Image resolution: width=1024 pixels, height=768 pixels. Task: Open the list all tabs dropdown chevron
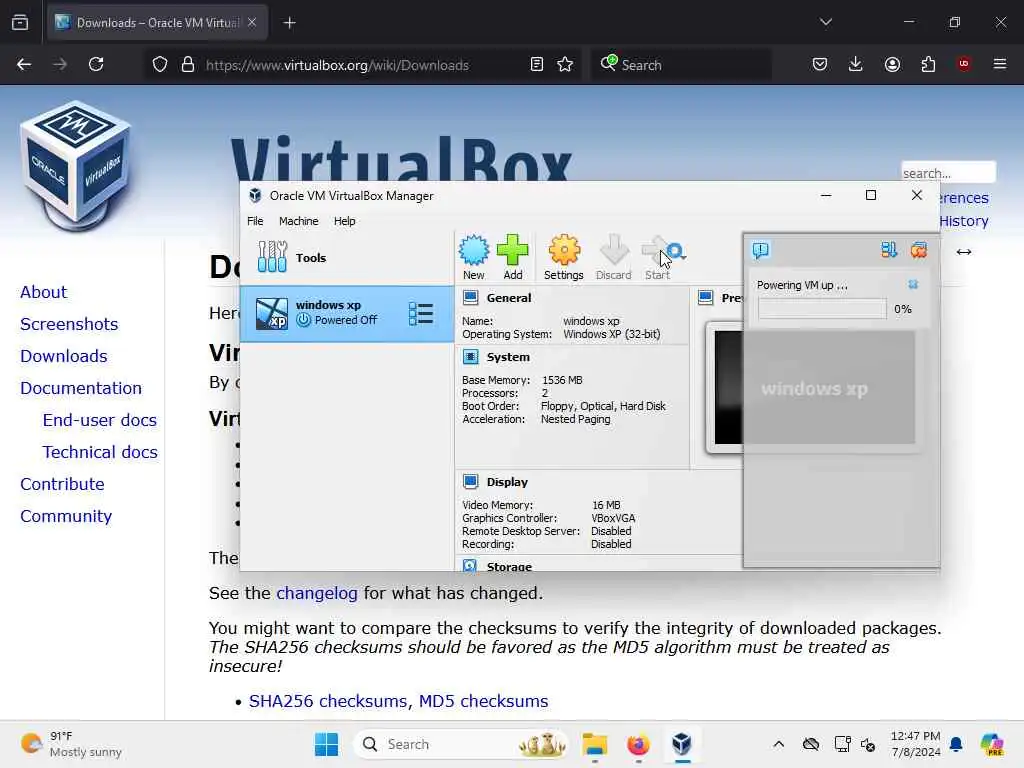pos(825,22)
